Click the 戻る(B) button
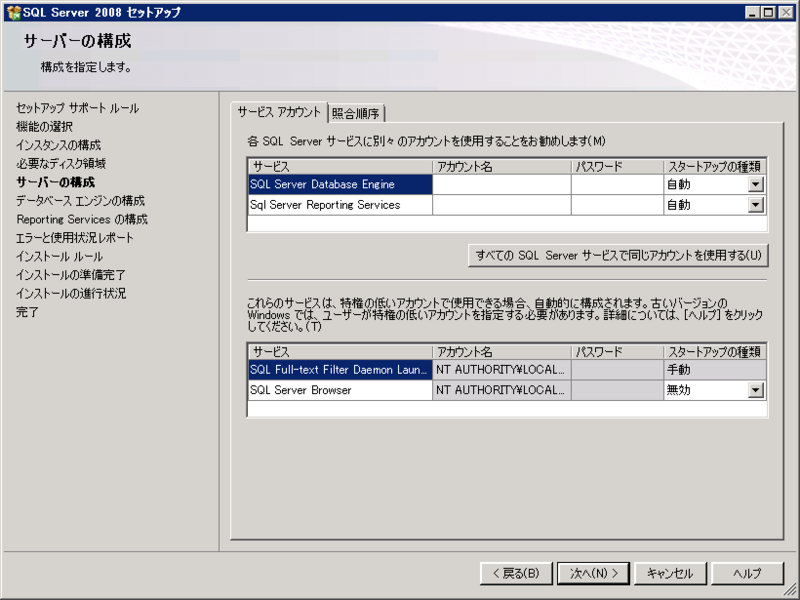 515,573
